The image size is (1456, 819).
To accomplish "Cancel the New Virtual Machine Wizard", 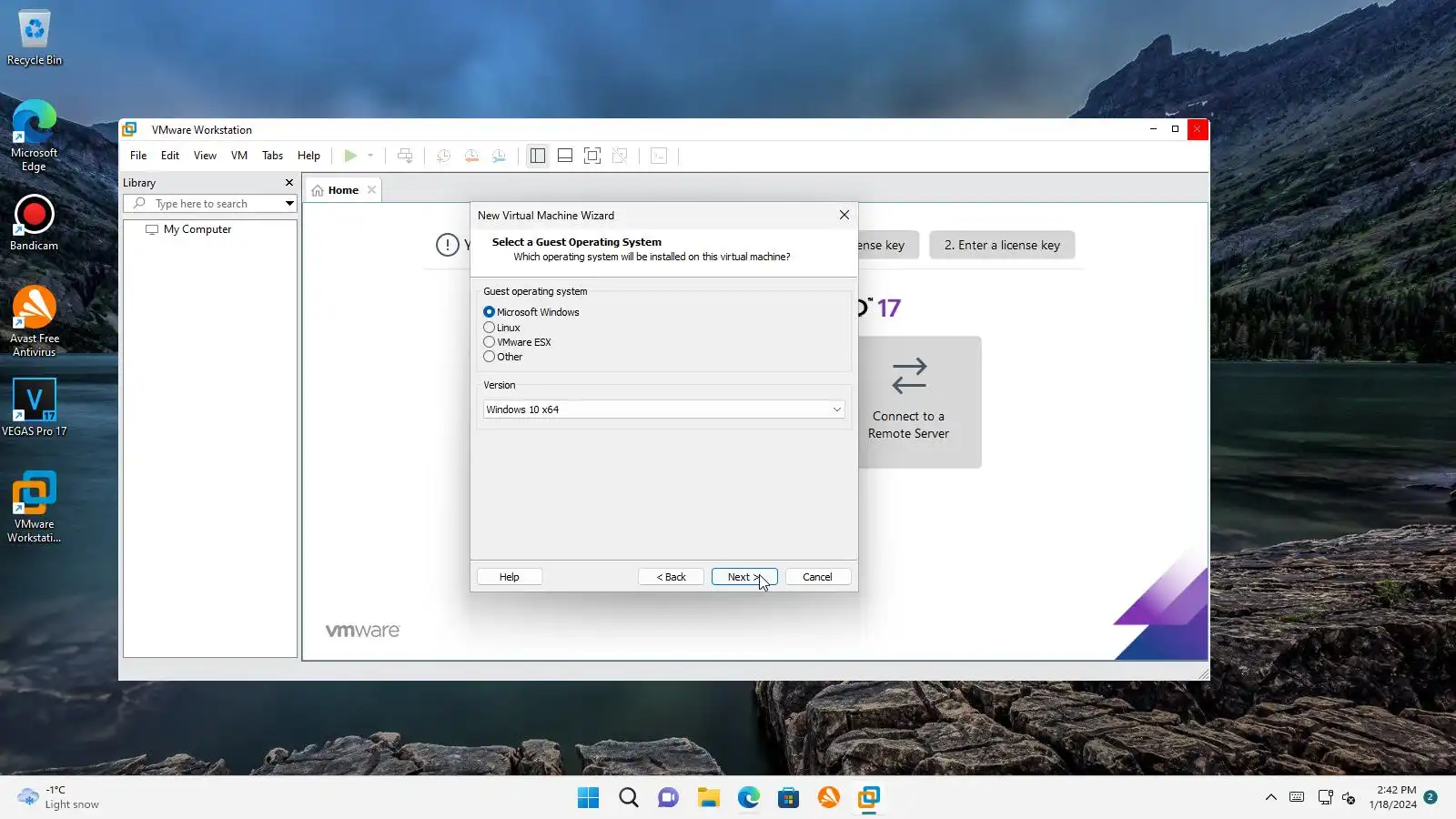I will 817,577.
